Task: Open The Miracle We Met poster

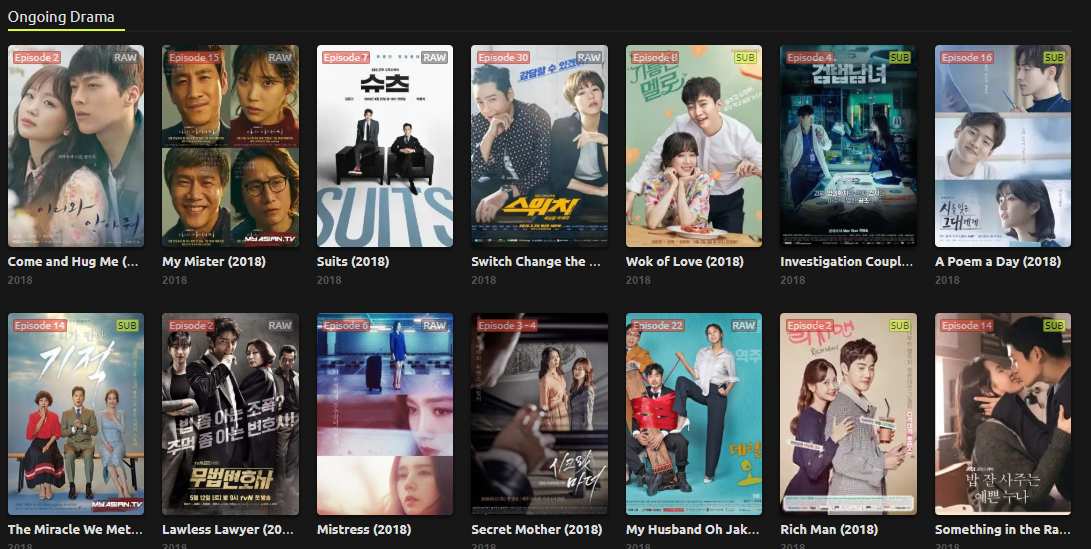Action: (x=76, y=414)
